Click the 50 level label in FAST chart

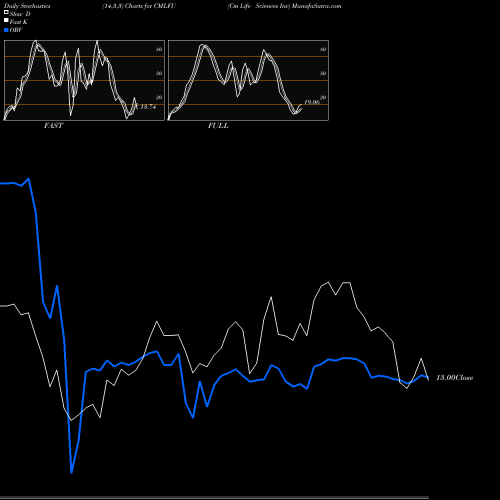(159, 73)
